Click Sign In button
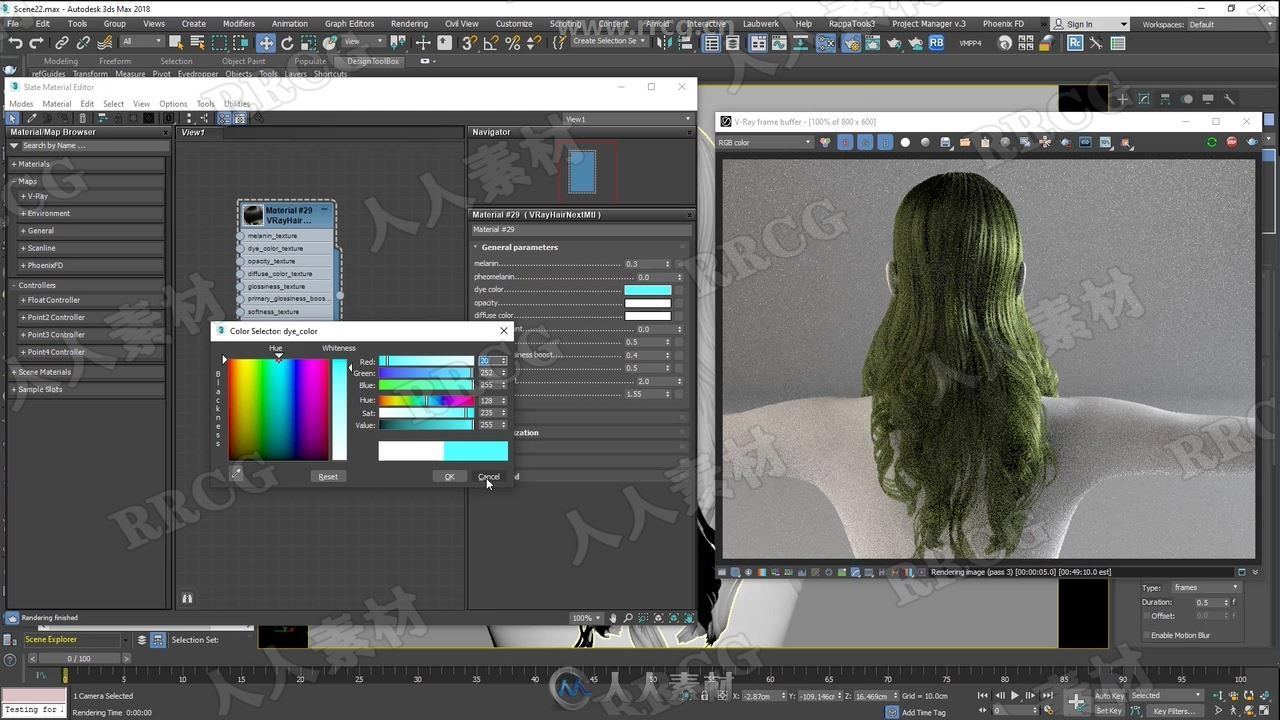The width and height of the screenshot is (1280, 720). point(1080,24)
